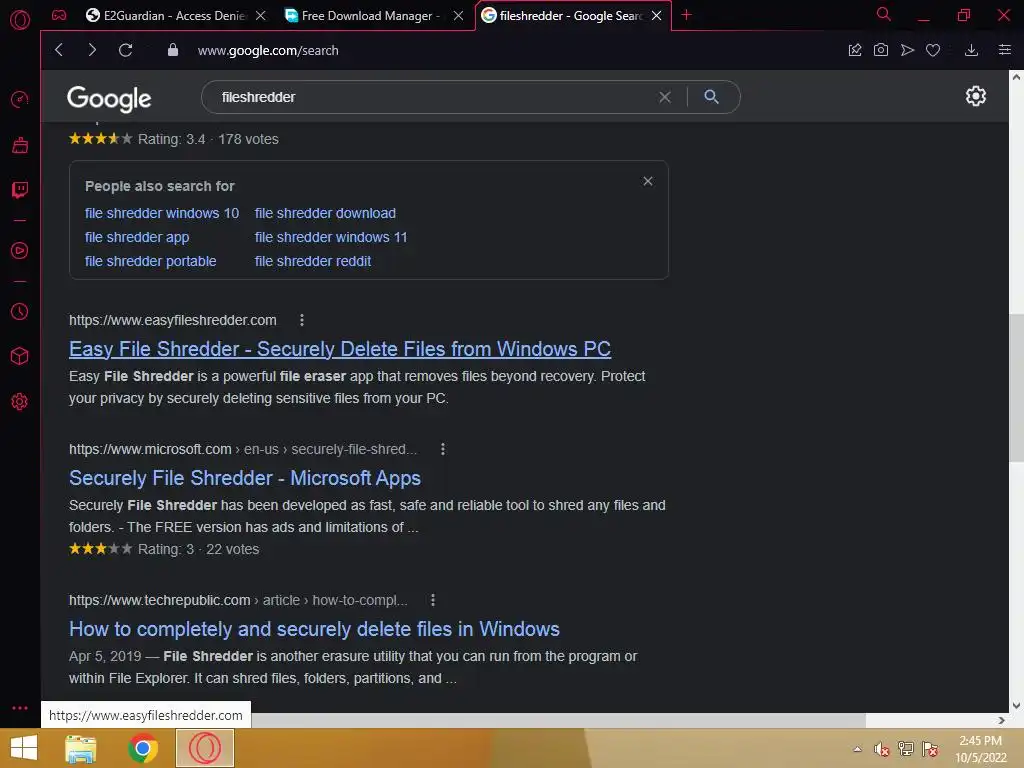Click the network tray icon

pos(906,749)
